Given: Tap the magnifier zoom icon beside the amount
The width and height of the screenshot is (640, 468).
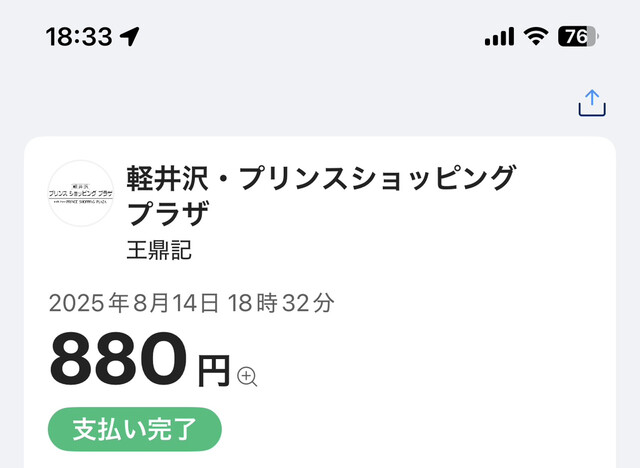Looking at the screenshot, I should pos(248,376).
